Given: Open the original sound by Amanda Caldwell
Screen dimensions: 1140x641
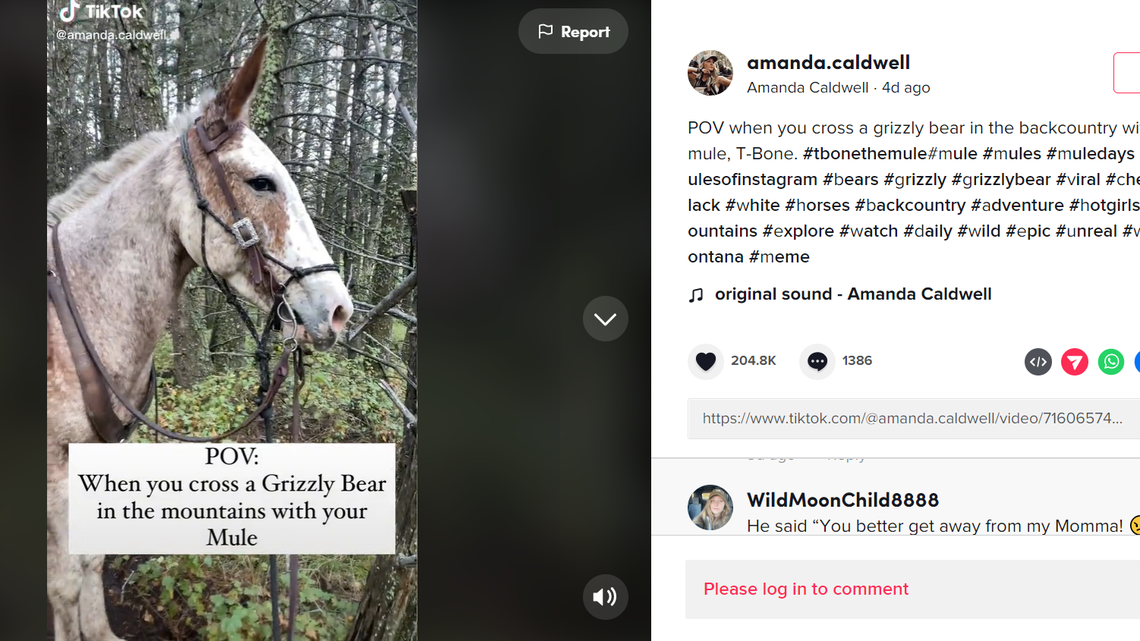Looking at the screenshot, I should [x=853, y=293].
